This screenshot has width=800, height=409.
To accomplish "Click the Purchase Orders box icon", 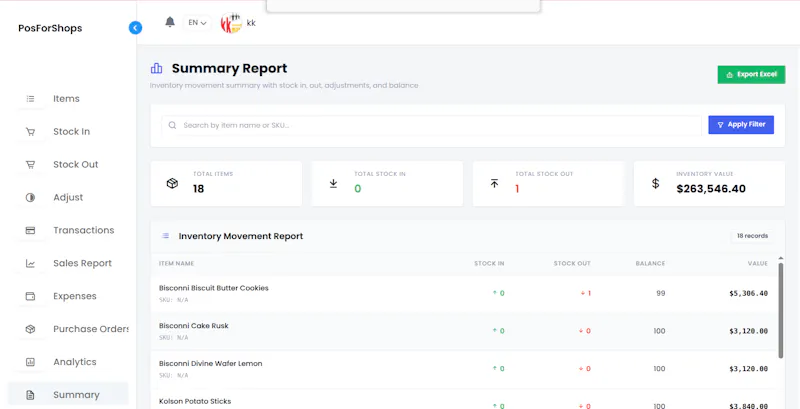I will (31, 329).
